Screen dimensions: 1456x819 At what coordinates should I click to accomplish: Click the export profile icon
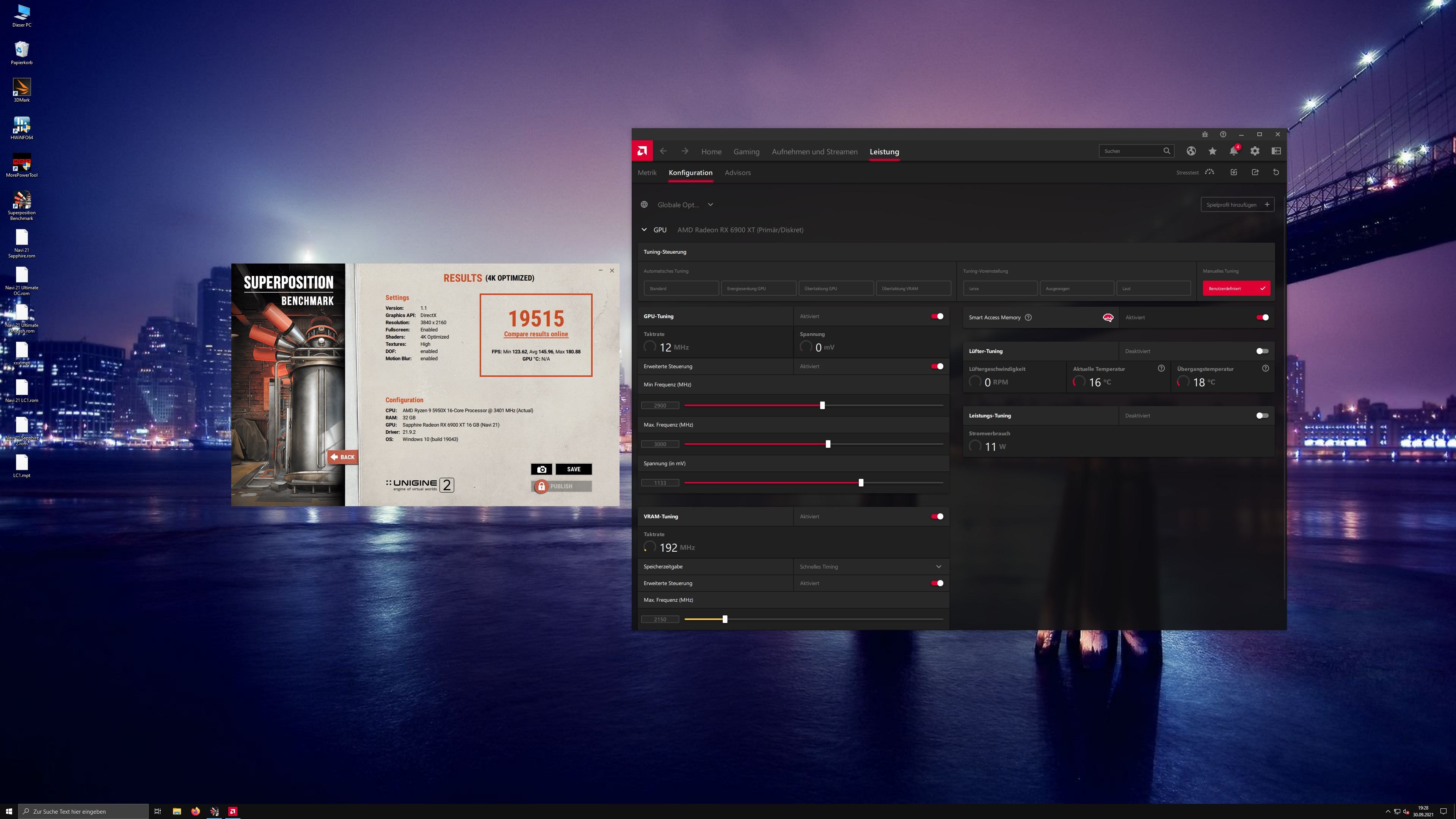tap(1255, 173)
